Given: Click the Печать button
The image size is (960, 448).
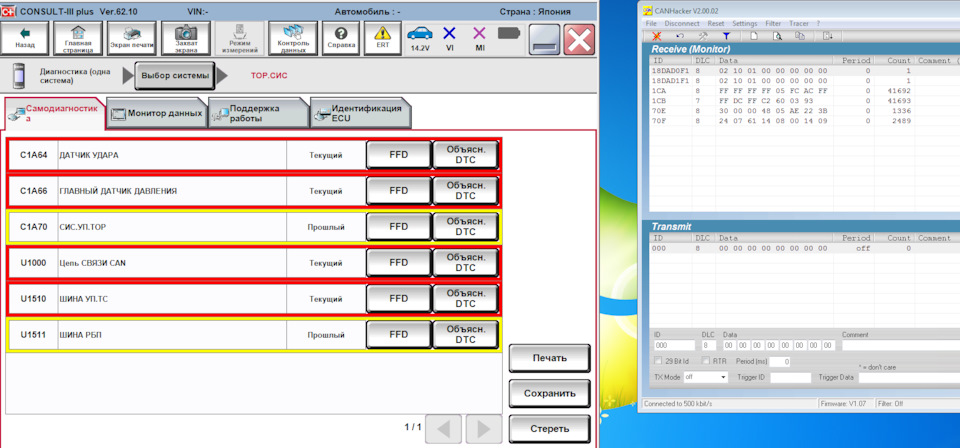Looking at the screenshot, I should pyautogui.click(x=549, y=358).
